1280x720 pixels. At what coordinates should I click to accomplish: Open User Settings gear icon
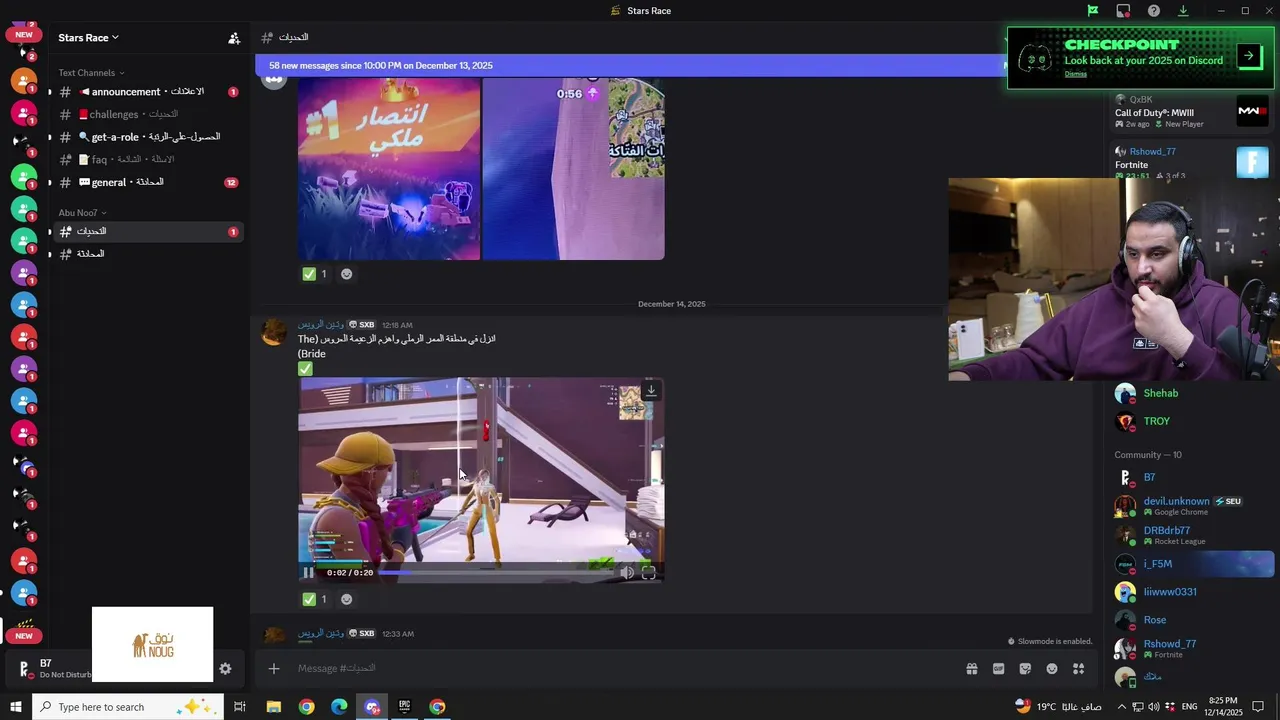point(225,669)
